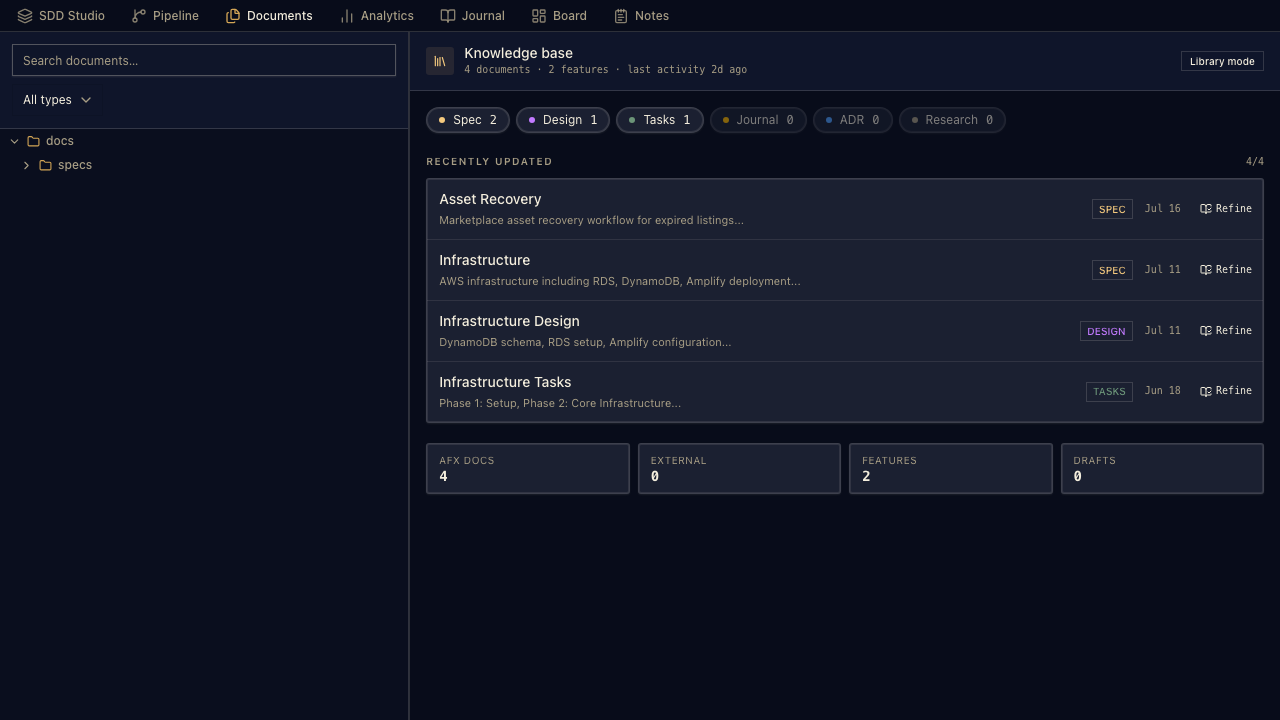The image size is (1280, 720).
Task: Click the Knowledge base library icon
Action: click(440, 61)
